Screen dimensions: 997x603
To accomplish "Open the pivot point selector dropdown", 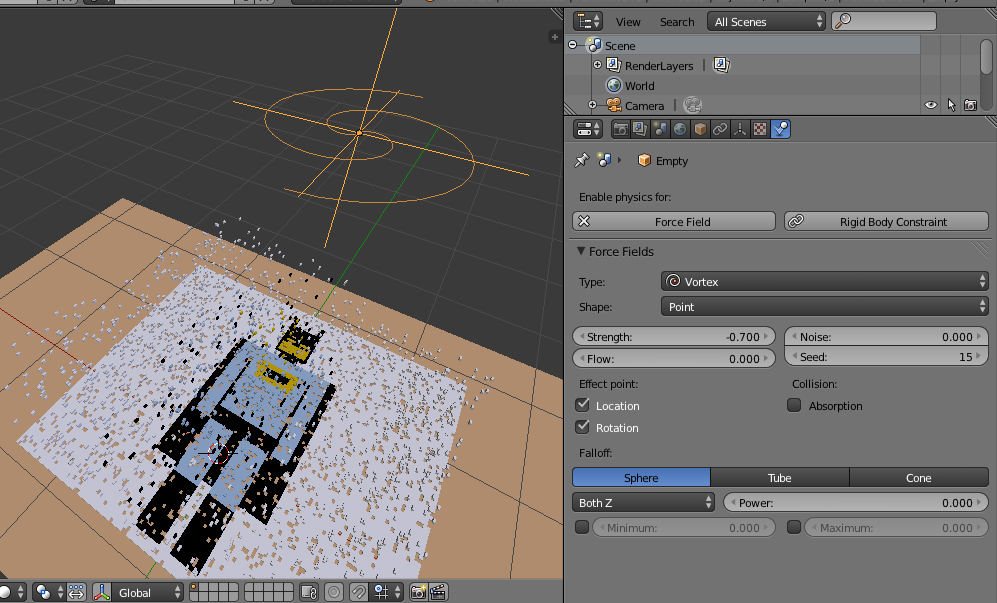I will pos(49,592).
